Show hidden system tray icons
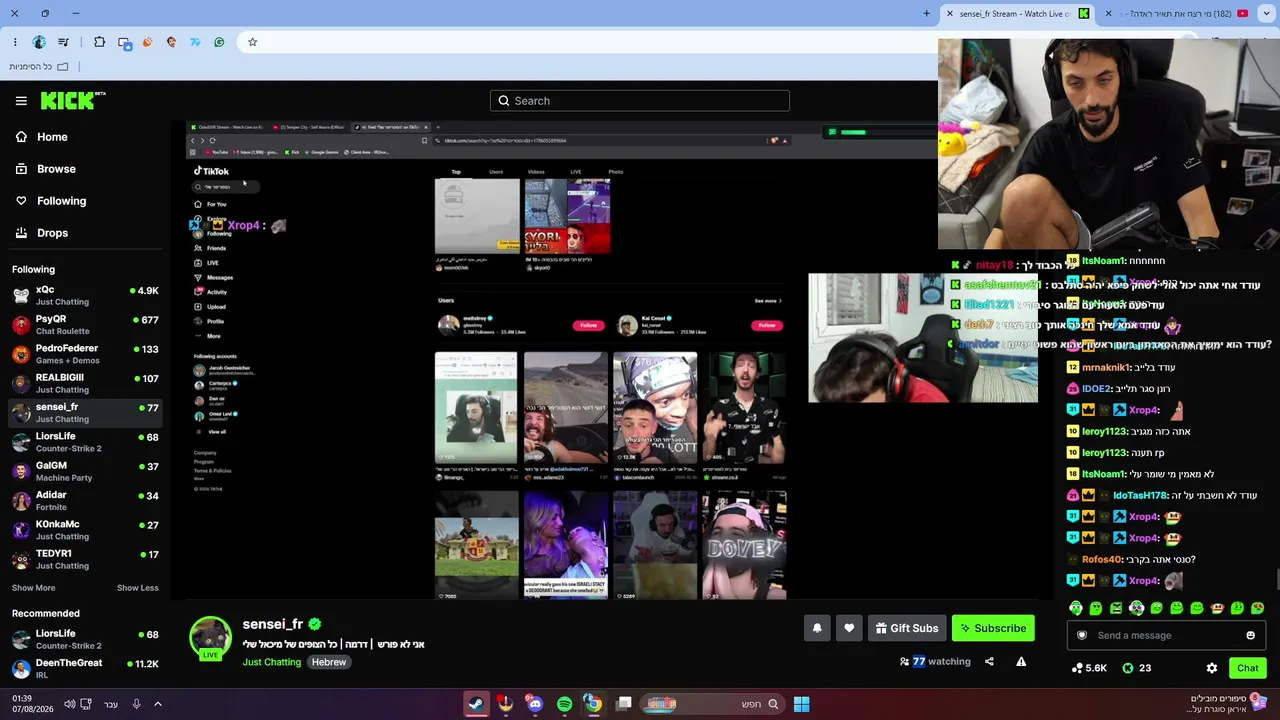Screen dimensions: 1280x720 [x=157, y=704]
